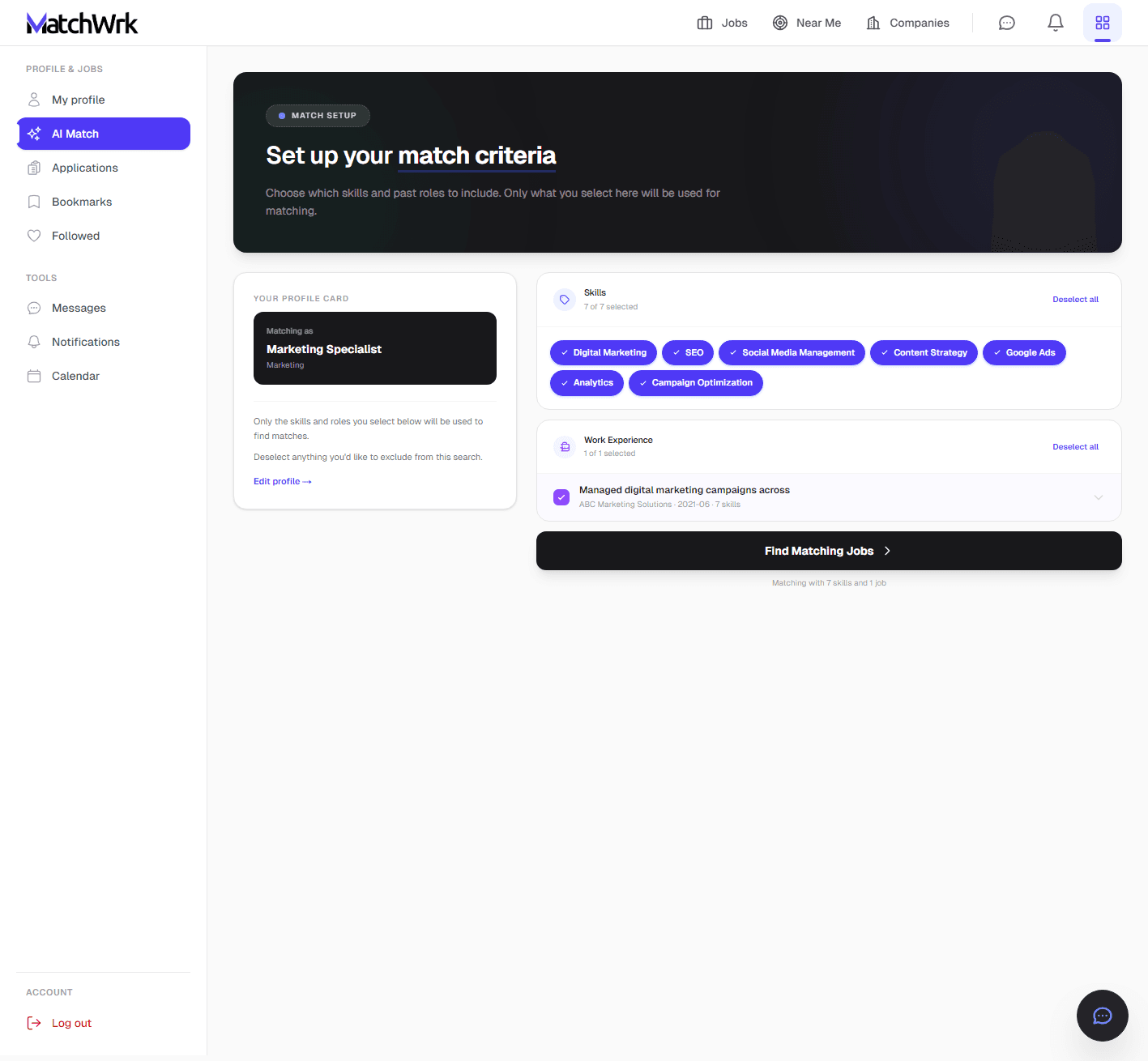
Task: Click Deselect all for Skills
Action: coord(1075,300)
